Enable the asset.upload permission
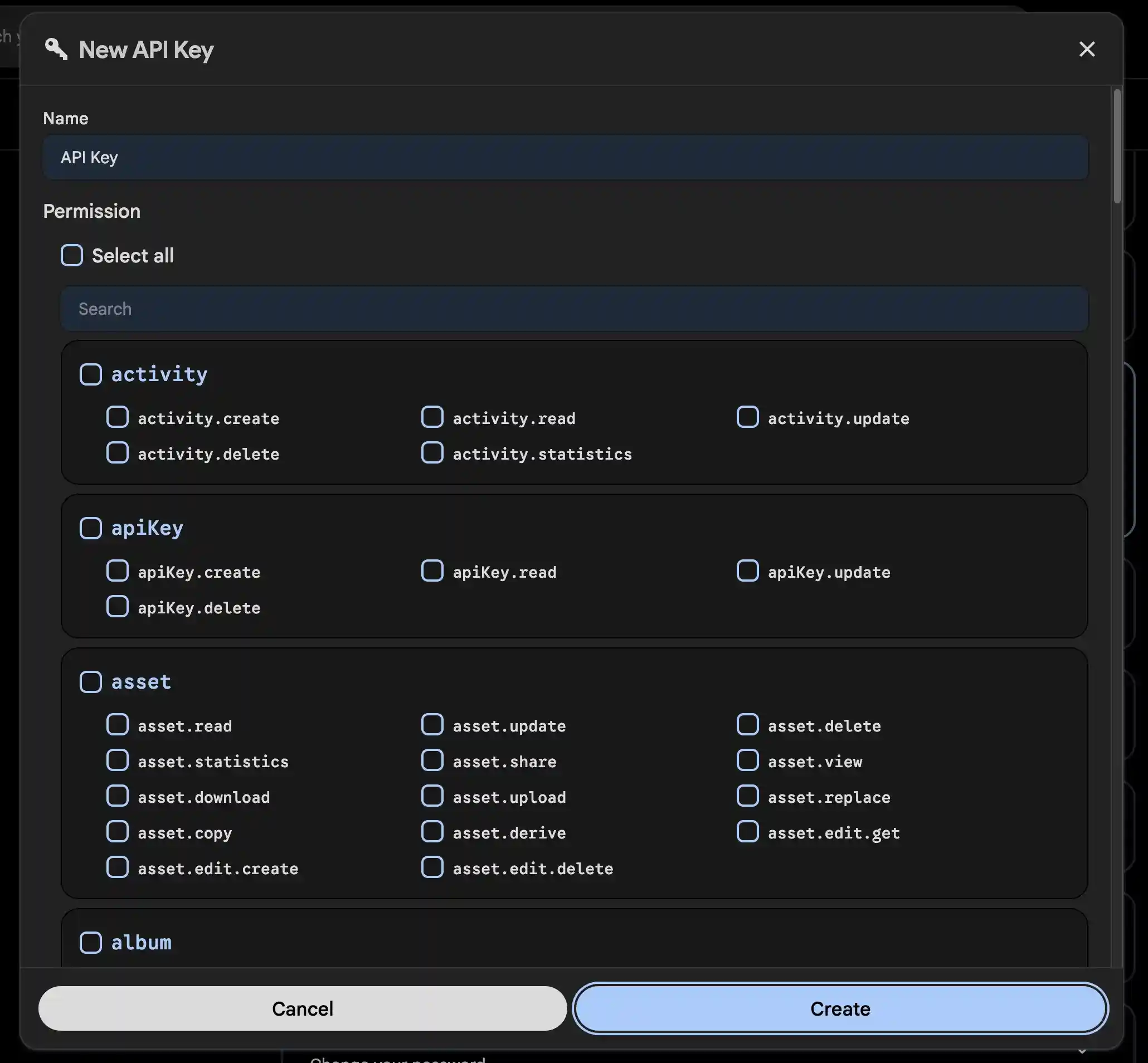1148x1063 pixels. (x=432, y=796)
